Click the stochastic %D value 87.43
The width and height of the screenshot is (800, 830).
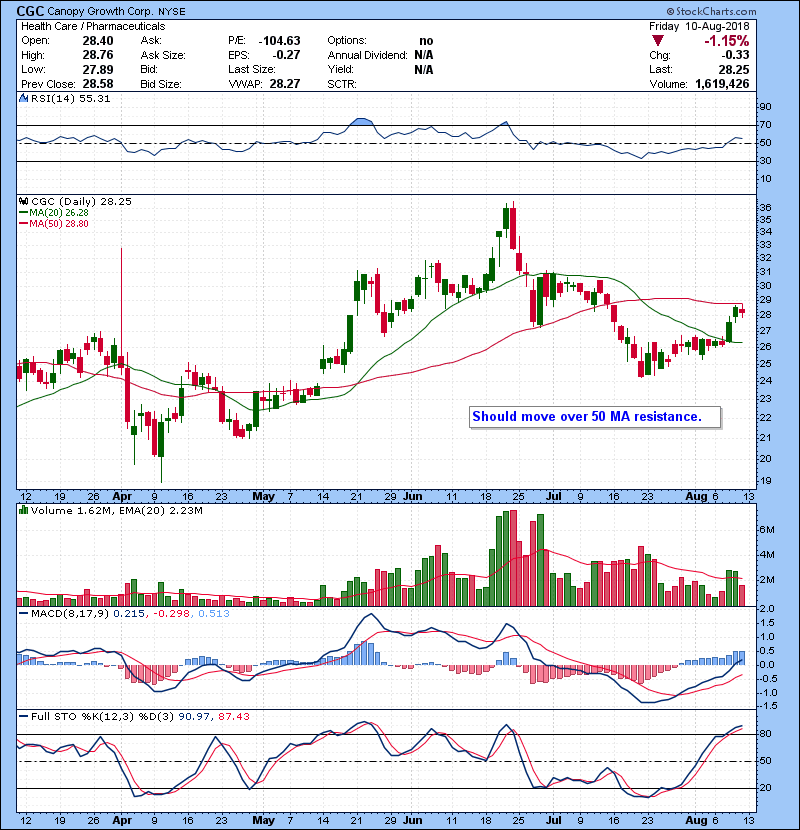pyautogui.click(x=233, y=716)
